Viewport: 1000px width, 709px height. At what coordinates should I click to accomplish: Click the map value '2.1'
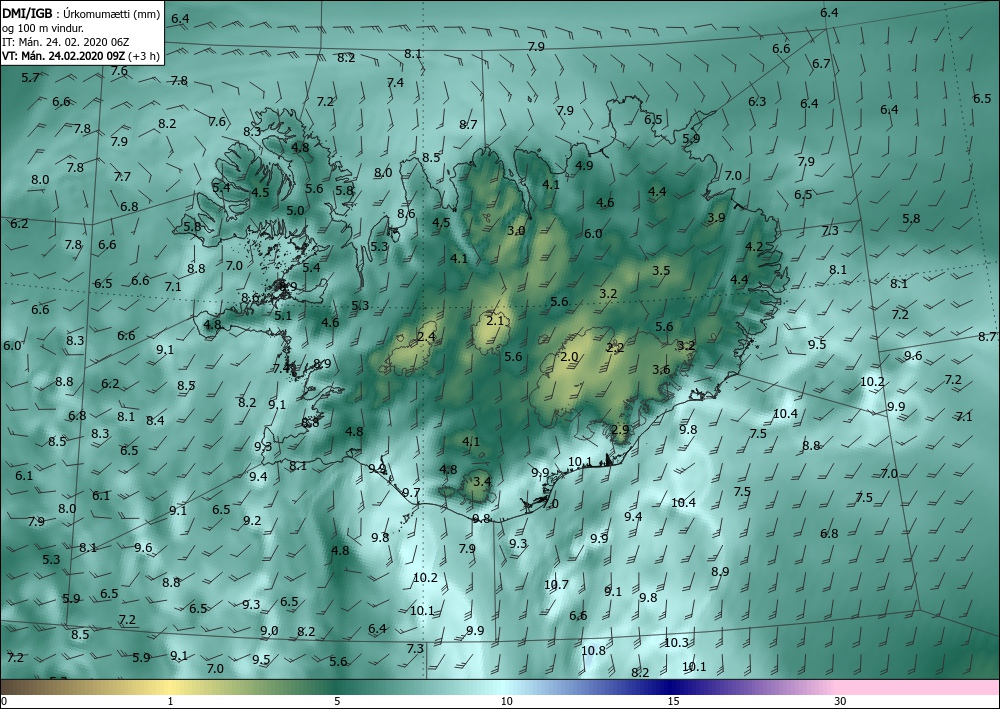tap(495, 321)
